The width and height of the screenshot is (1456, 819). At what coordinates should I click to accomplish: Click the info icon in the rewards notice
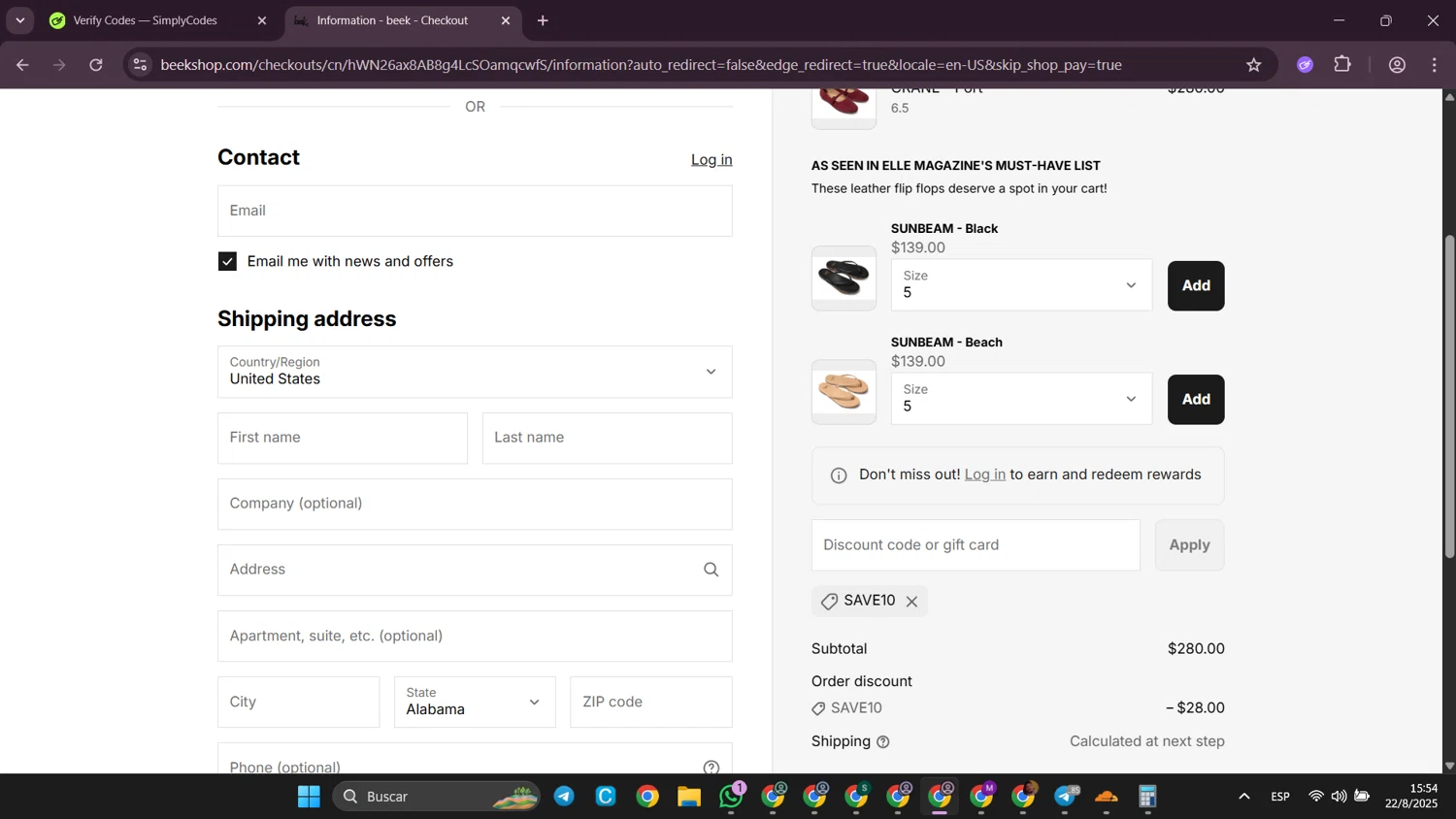(839, 475)
